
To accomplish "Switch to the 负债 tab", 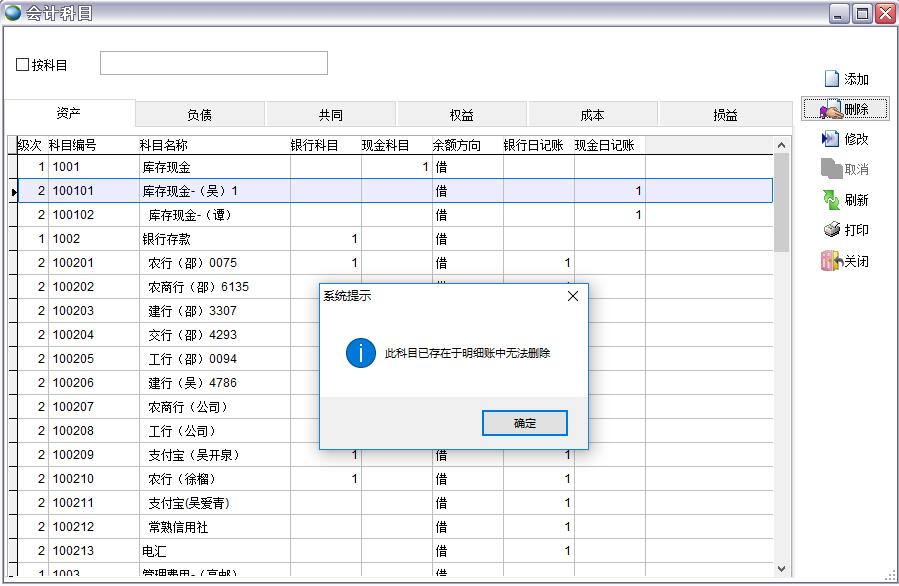I will pos(199,115).
